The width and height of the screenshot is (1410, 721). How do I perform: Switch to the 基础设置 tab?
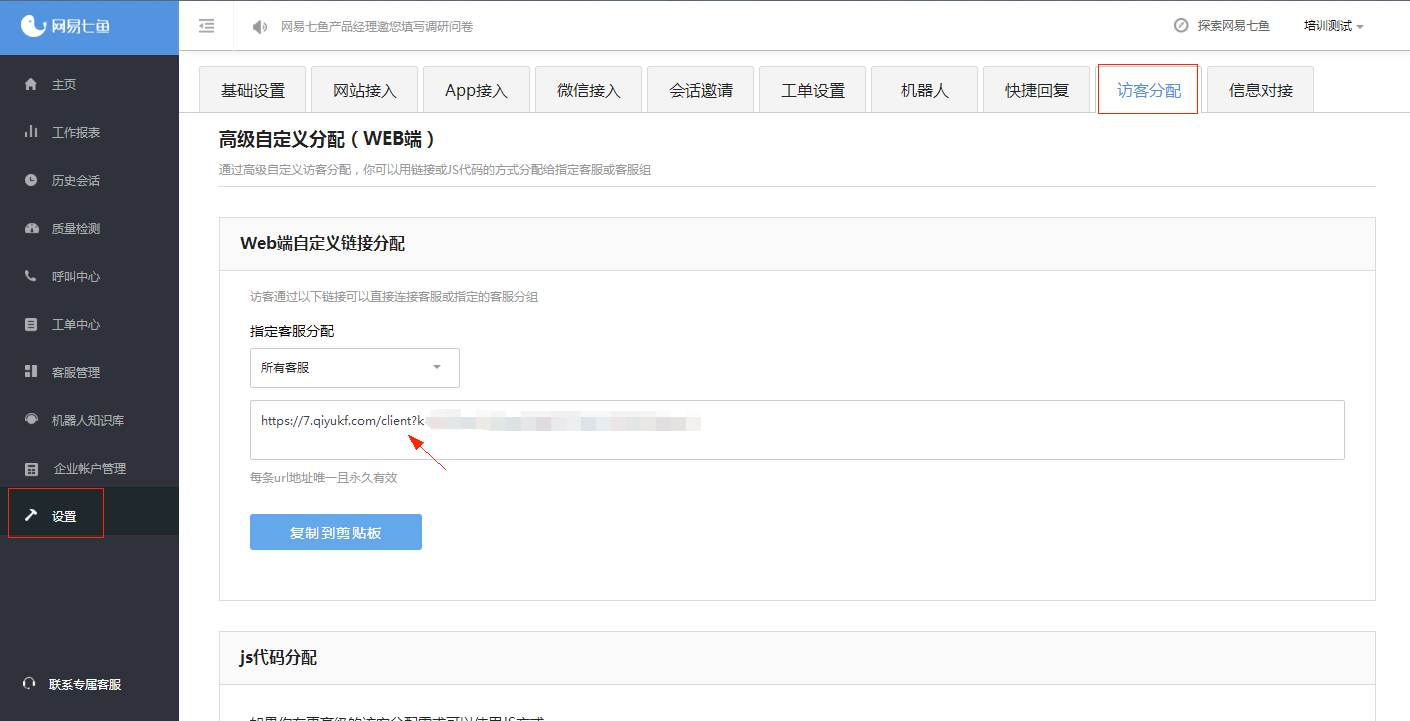coord(252,88)
